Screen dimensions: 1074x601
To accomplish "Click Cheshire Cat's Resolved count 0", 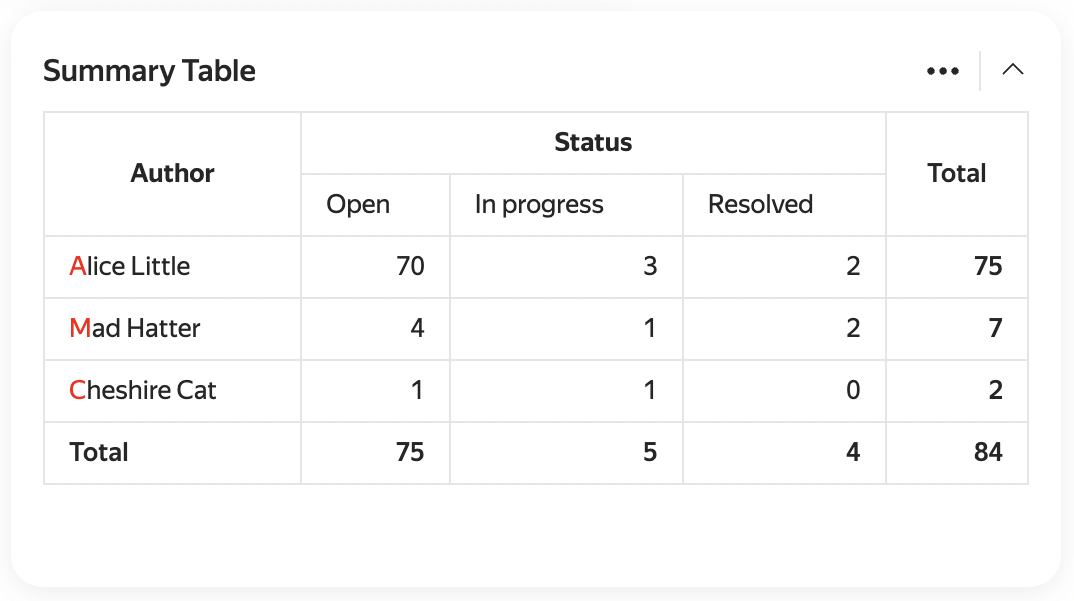I will coord(852,390).
